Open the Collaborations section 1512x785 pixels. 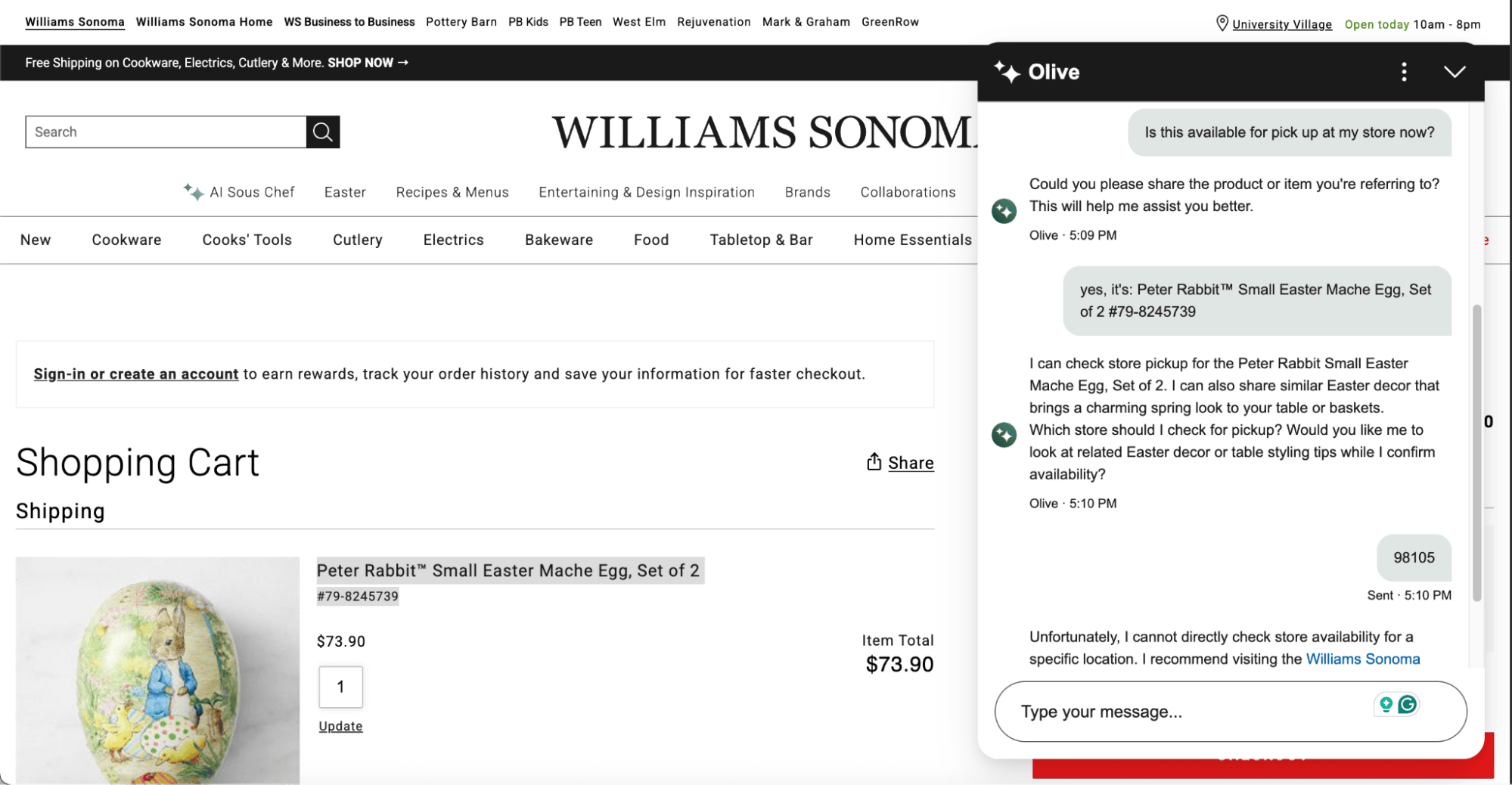point(908,192)
